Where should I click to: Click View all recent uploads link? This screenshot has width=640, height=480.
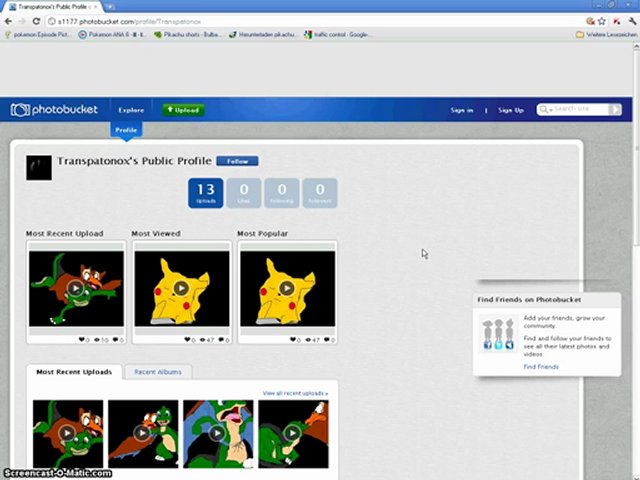click(x=295, y=393)
